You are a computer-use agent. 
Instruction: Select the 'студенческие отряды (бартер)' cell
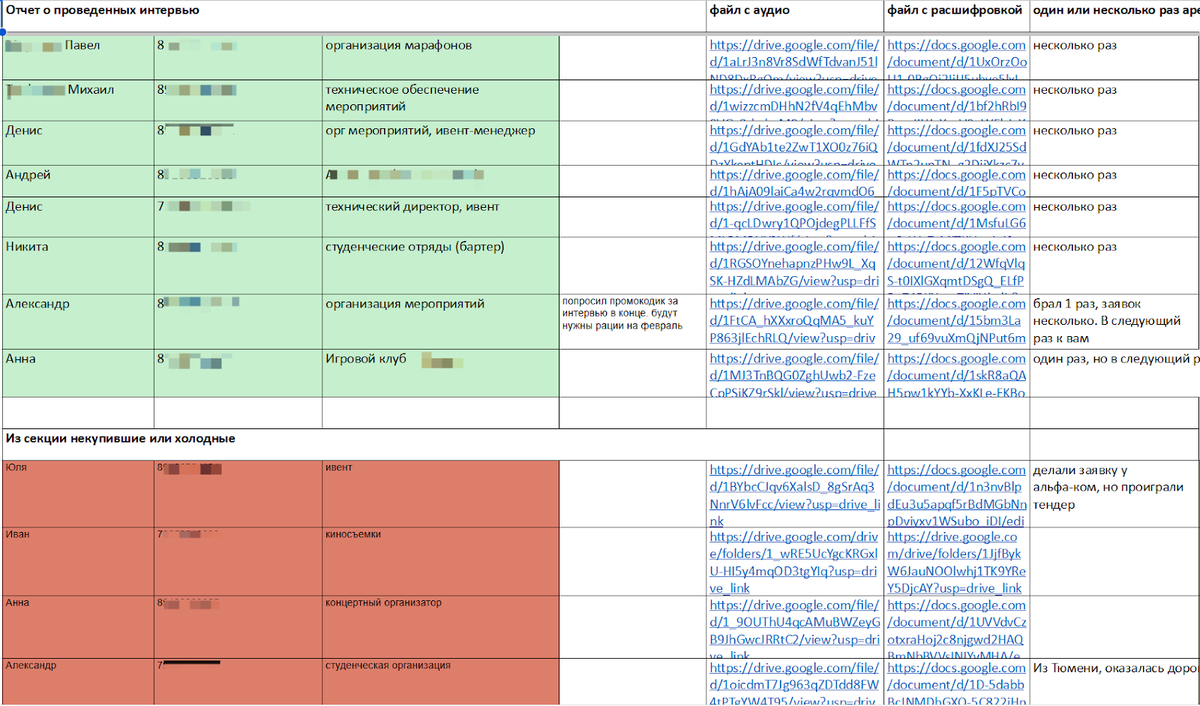point(440,265)
